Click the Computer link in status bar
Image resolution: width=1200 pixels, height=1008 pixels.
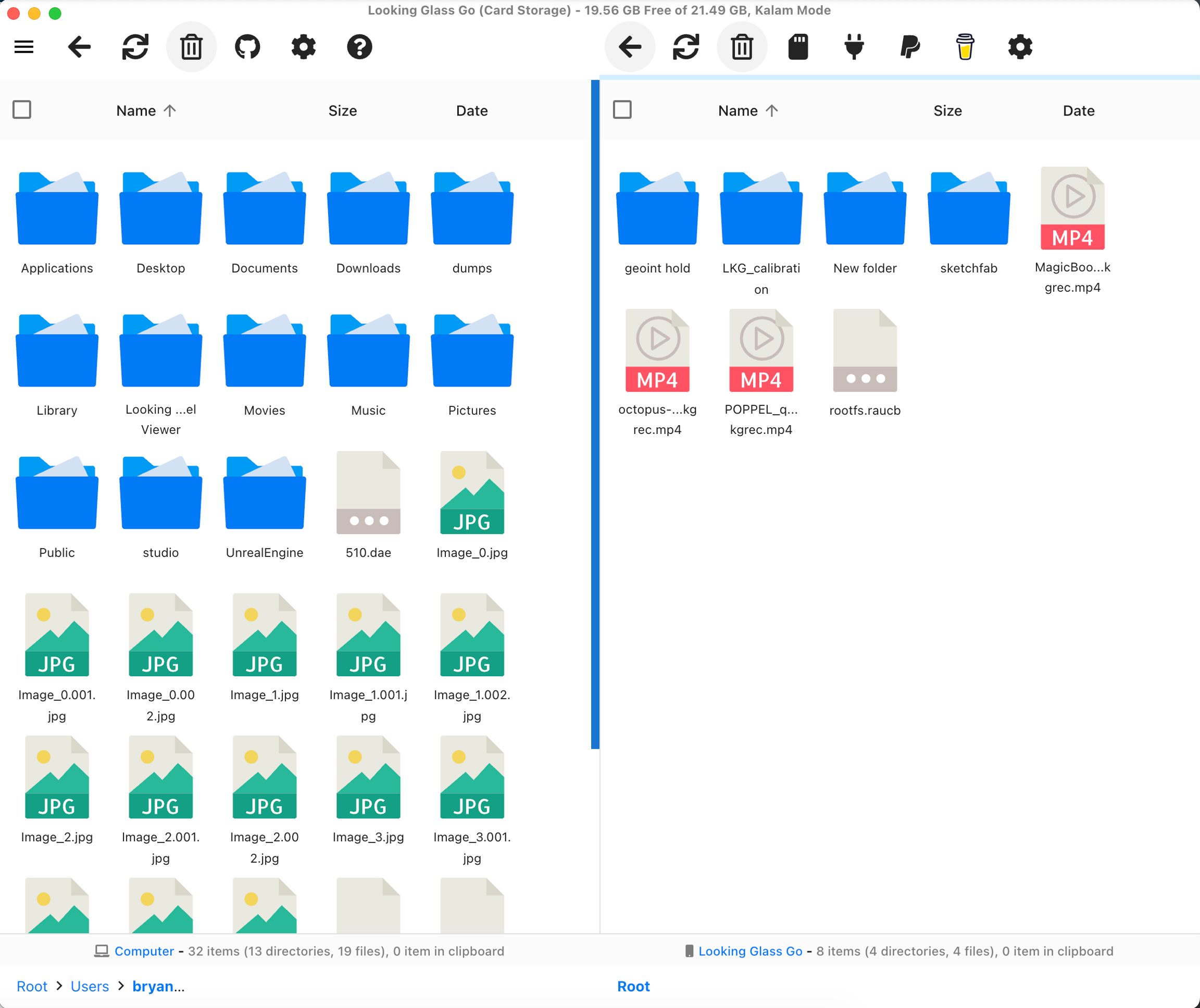[144, 951]
